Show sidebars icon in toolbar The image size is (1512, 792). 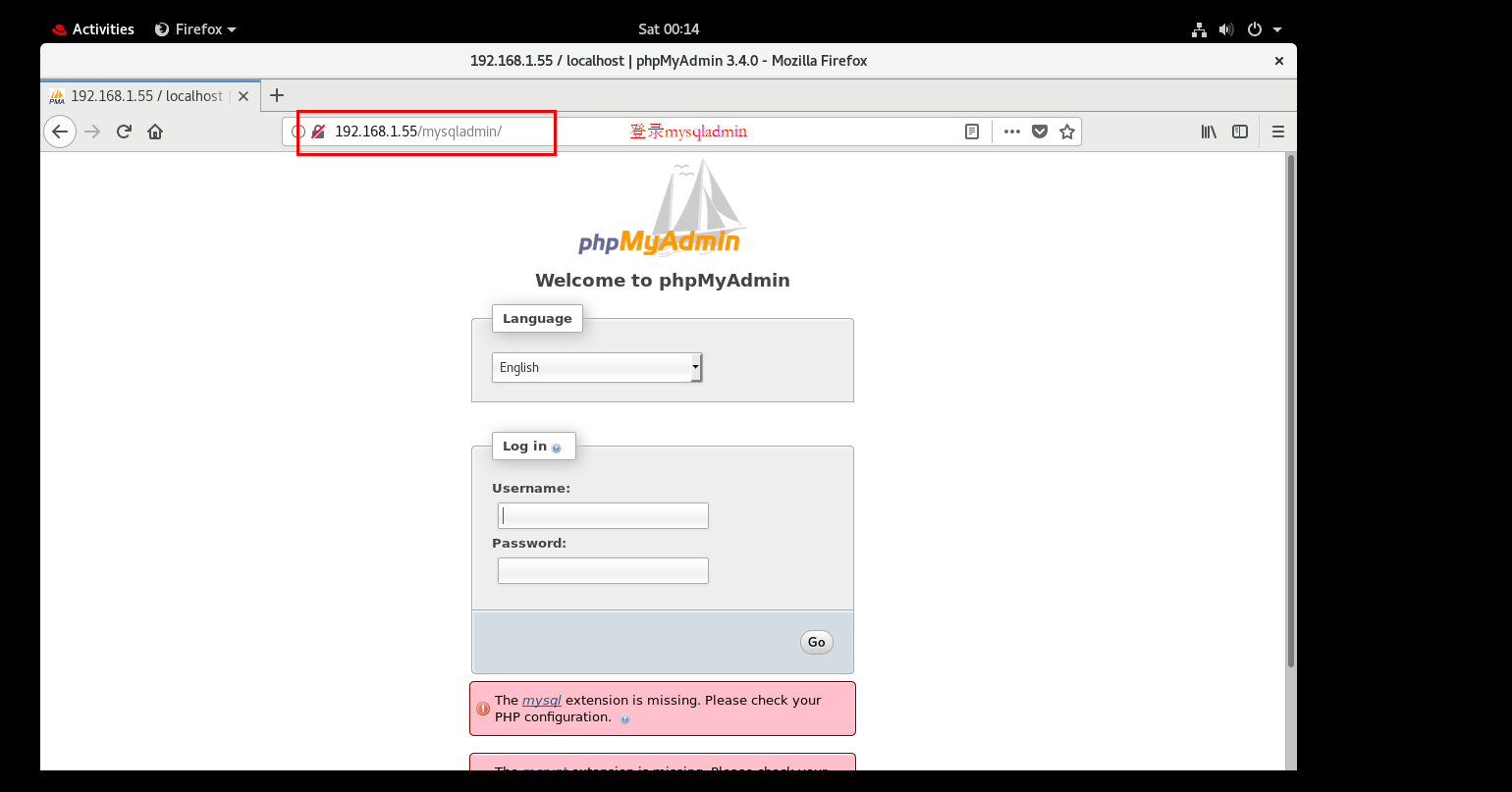click(x=1240, y=132)
